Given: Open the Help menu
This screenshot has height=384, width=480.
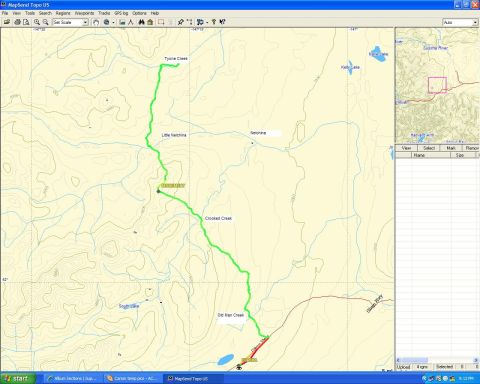Looking at the screenshot, I should pos(155,13).
